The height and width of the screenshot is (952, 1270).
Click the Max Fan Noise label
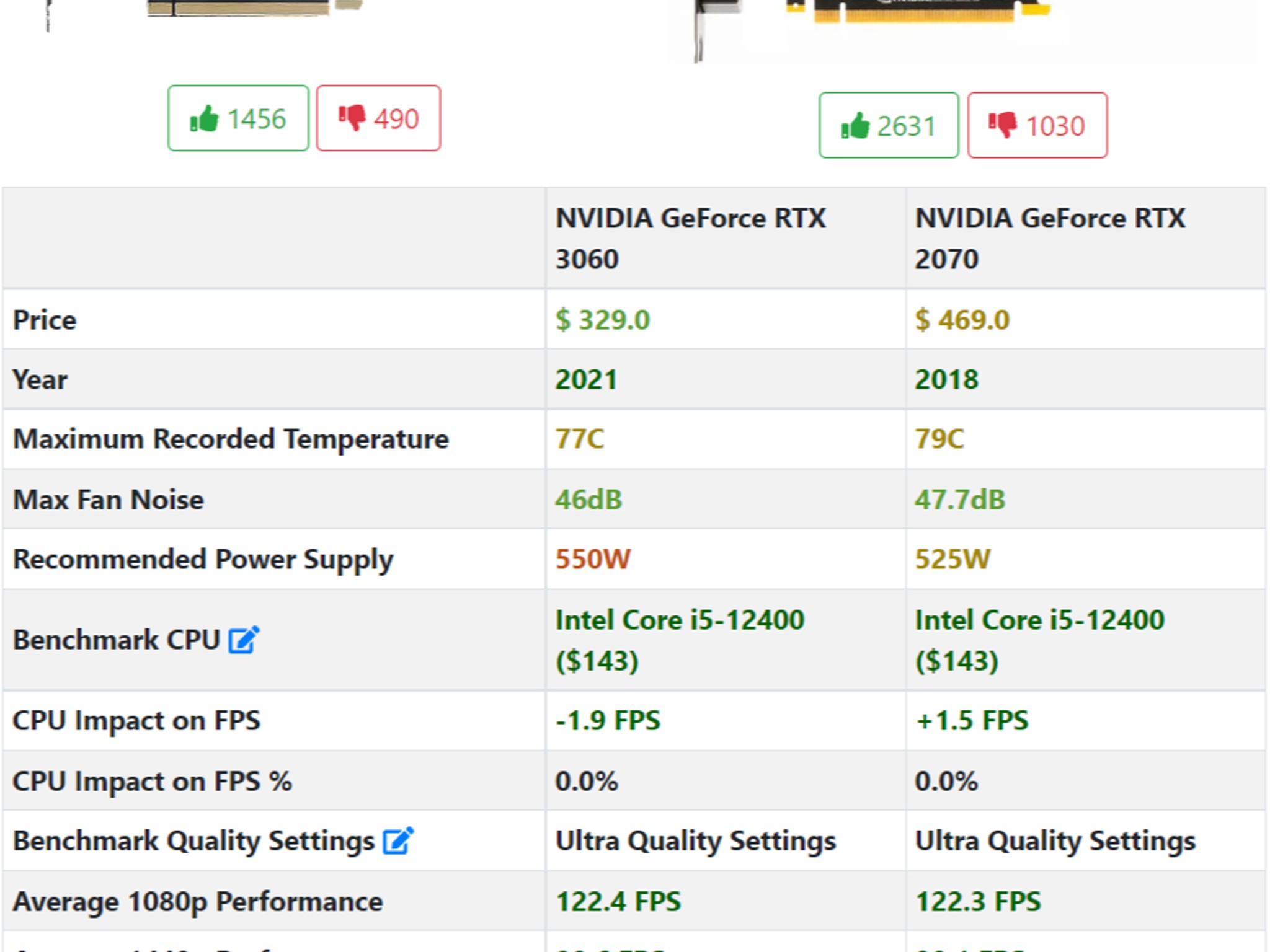click(109, 500)
